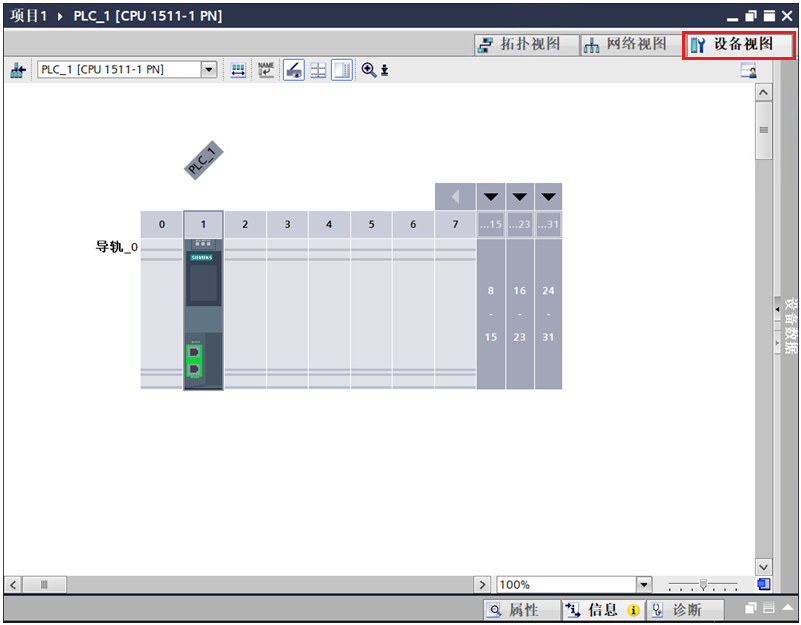Viewport: 801px width, 625px height.
Task: Select the CPU 1511-1 PN module
Action: tap(203, 314)
